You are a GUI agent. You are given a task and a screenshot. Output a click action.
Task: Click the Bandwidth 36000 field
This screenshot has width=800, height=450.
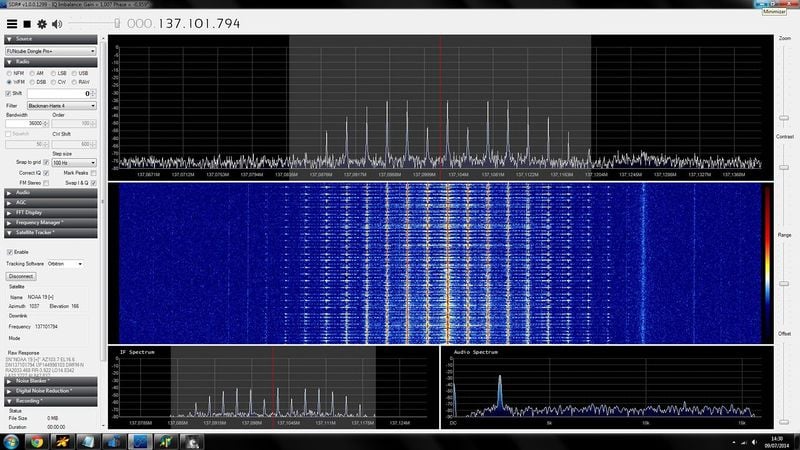pos(24,123)
